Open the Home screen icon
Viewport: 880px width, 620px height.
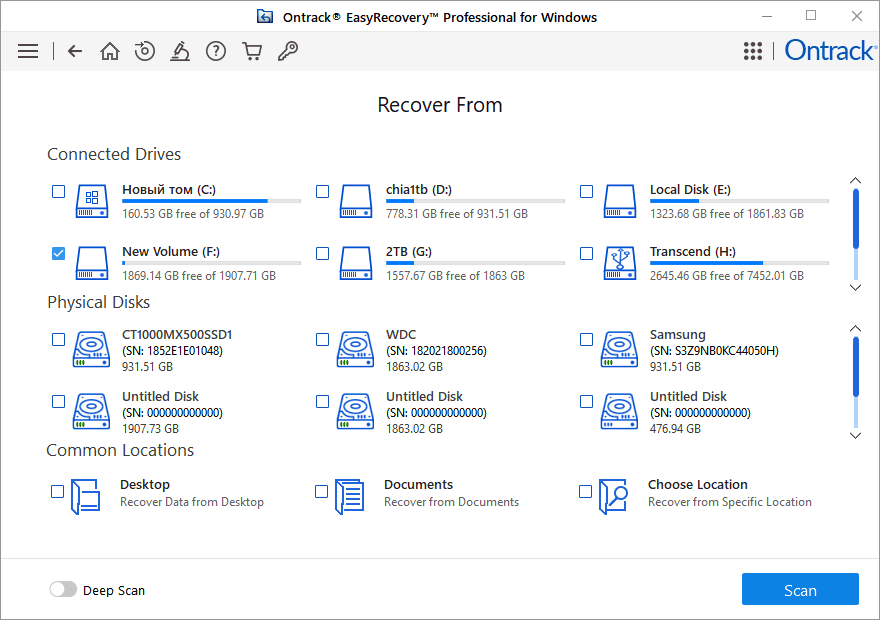point(110,51)
